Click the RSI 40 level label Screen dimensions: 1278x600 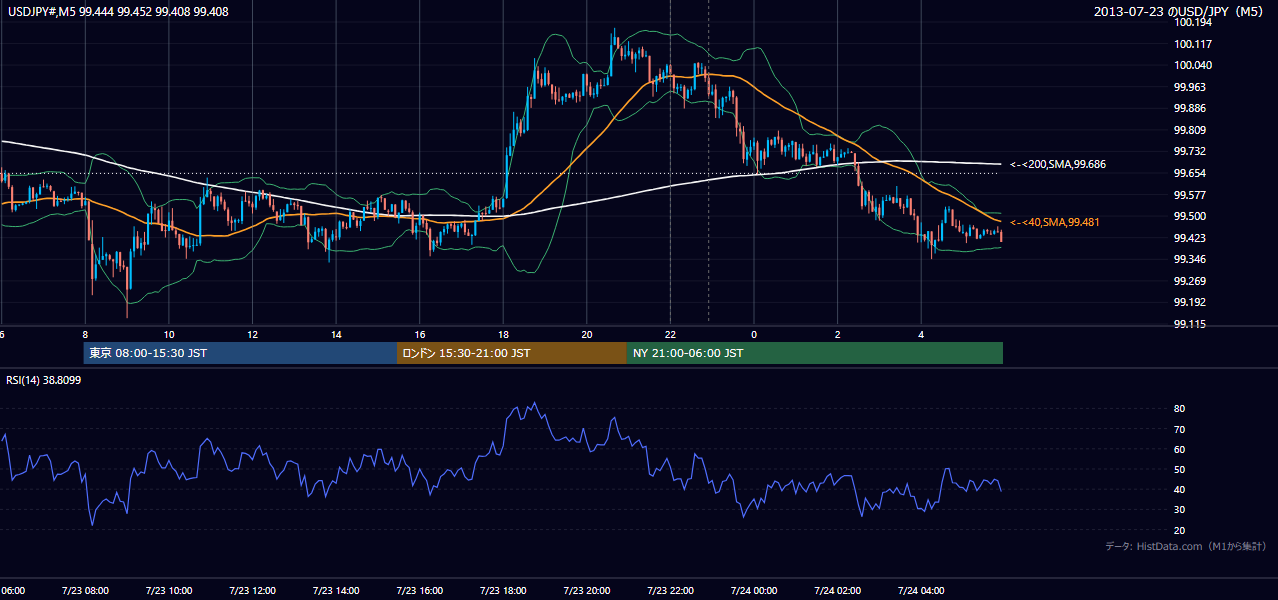pos(1179,490)
